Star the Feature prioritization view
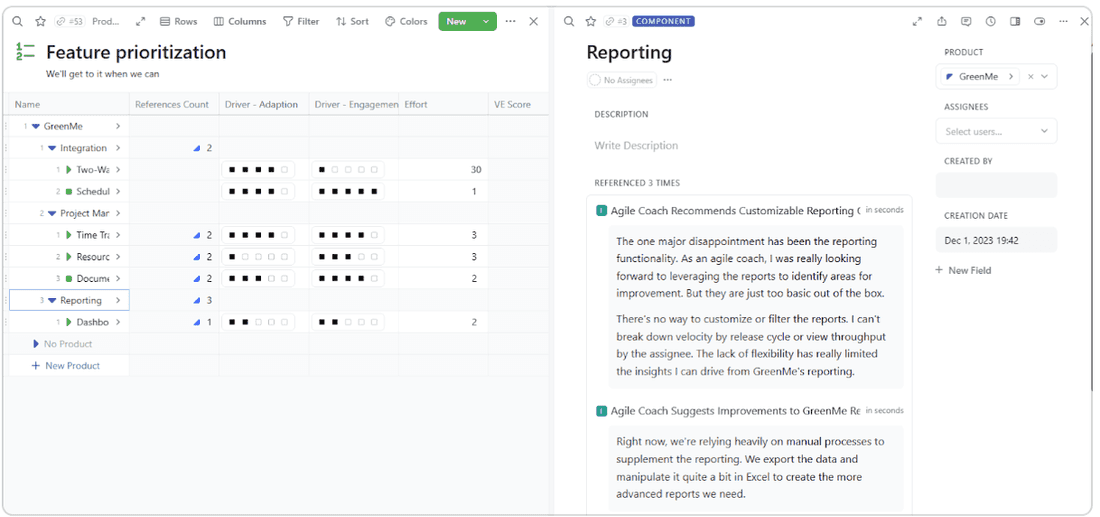The width and height of the screenshot is (1100, 517). click(x=41, y=22)
